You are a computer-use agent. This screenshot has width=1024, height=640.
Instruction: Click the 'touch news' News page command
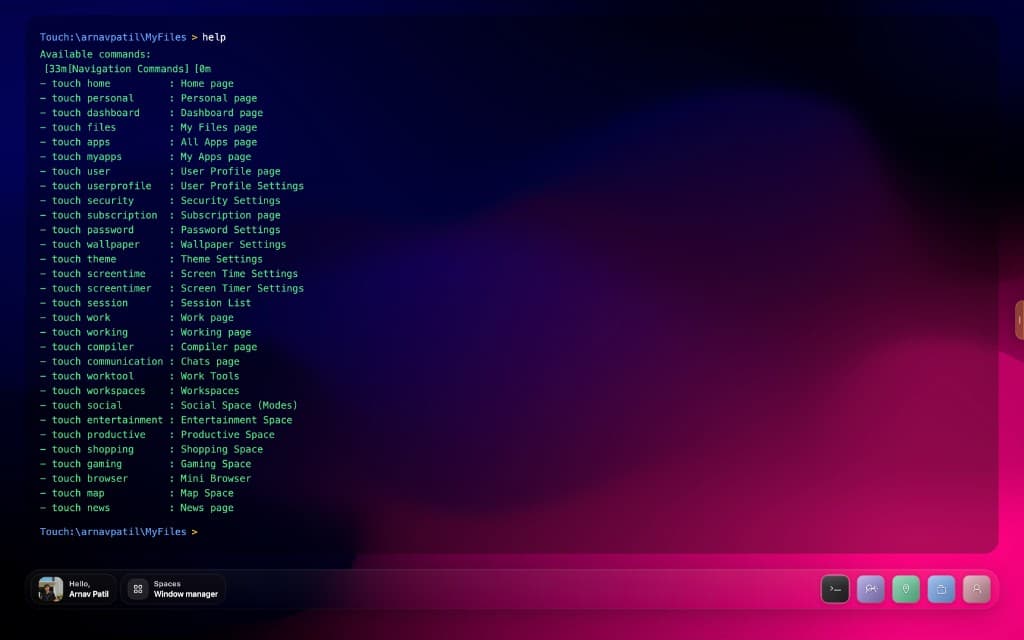tap(80, 507)
